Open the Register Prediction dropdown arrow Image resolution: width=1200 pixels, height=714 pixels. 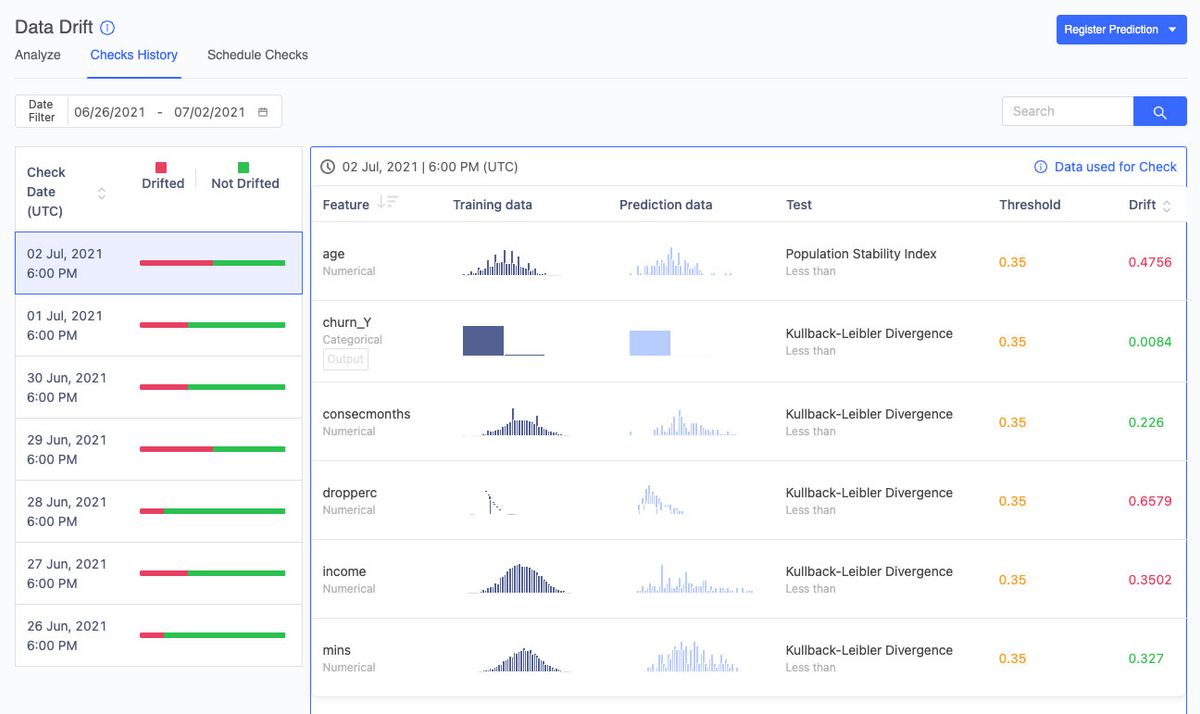(1170, 29)
